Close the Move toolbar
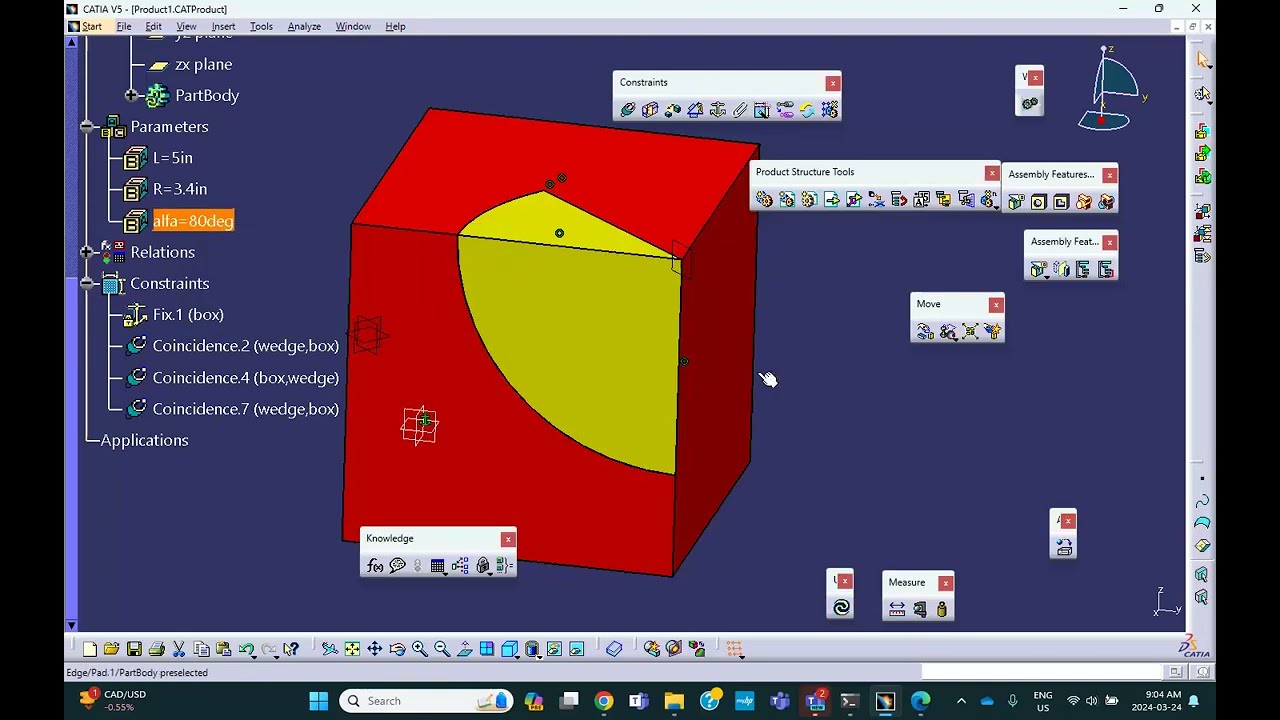Viewport: 1280px width, 720px height. point(995,305)
